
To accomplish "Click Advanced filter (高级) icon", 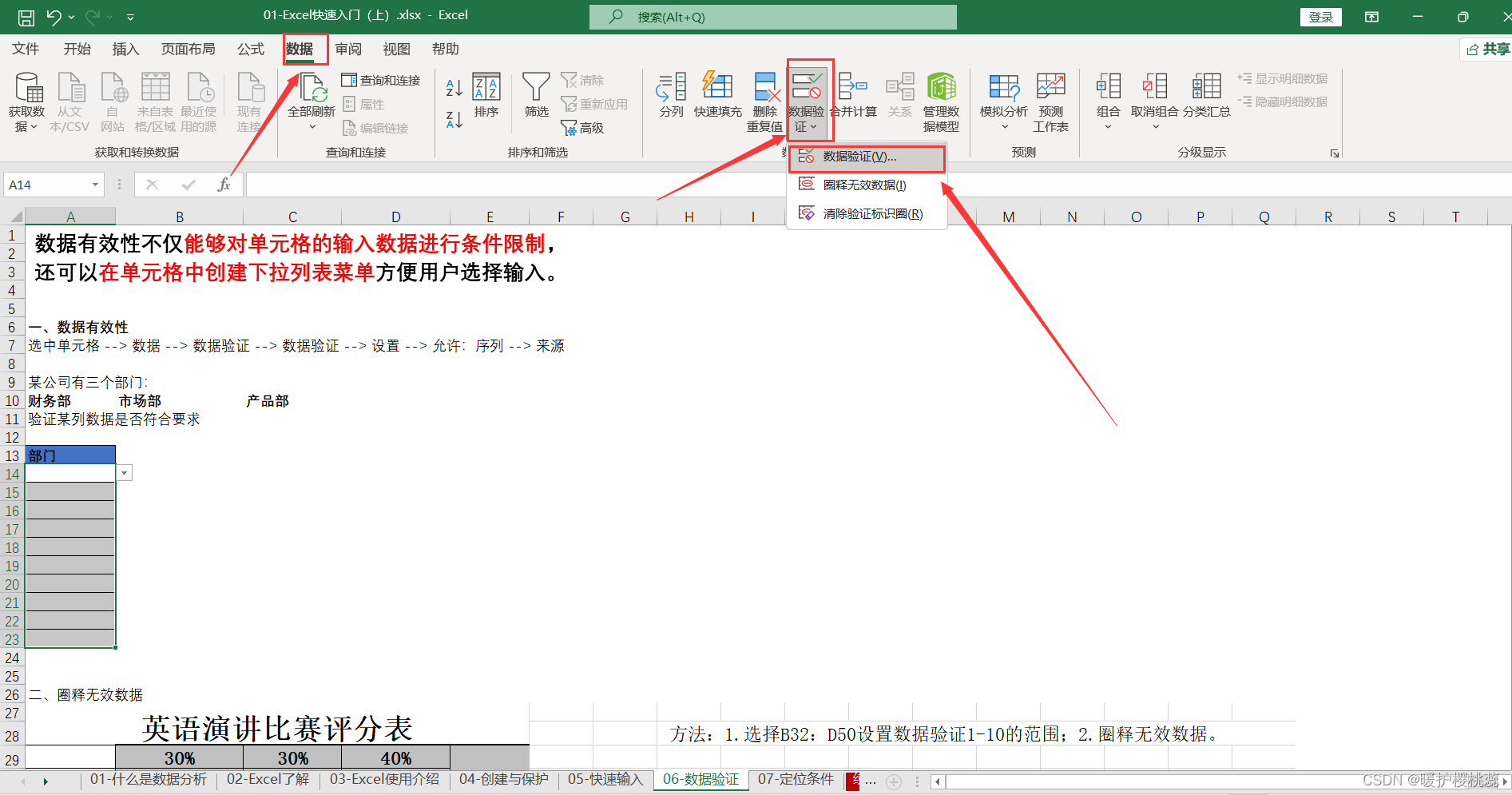I will (583, 128).
